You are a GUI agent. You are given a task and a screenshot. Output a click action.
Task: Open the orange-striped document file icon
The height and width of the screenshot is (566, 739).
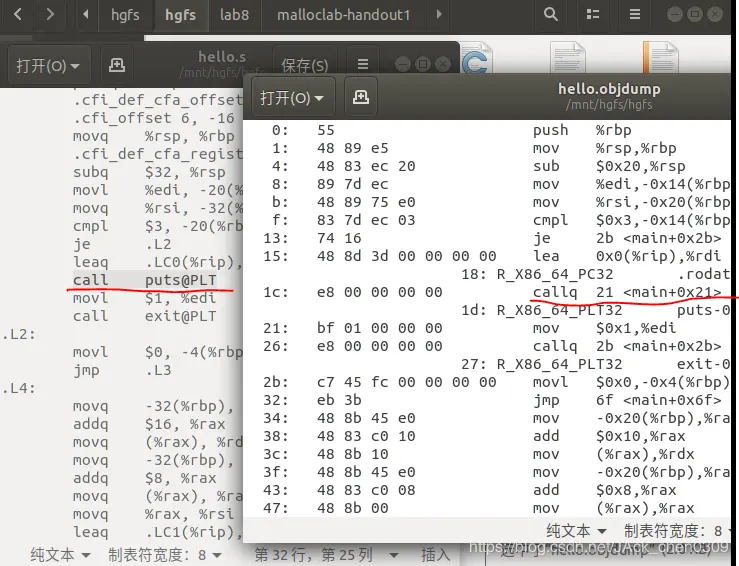pyautogui.click(x=660, y=57)
